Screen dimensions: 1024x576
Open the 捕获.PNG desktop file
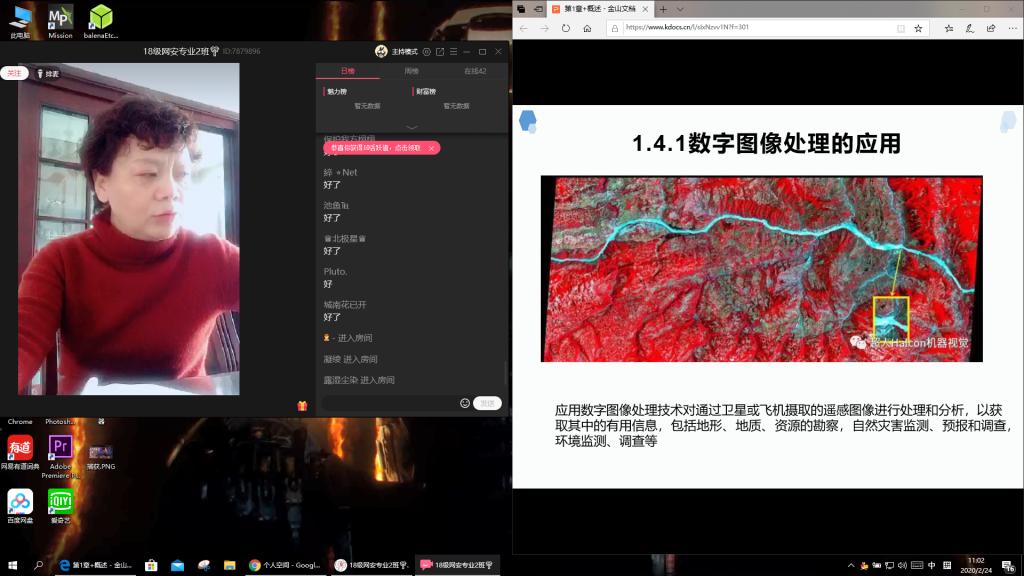point(101,457)
